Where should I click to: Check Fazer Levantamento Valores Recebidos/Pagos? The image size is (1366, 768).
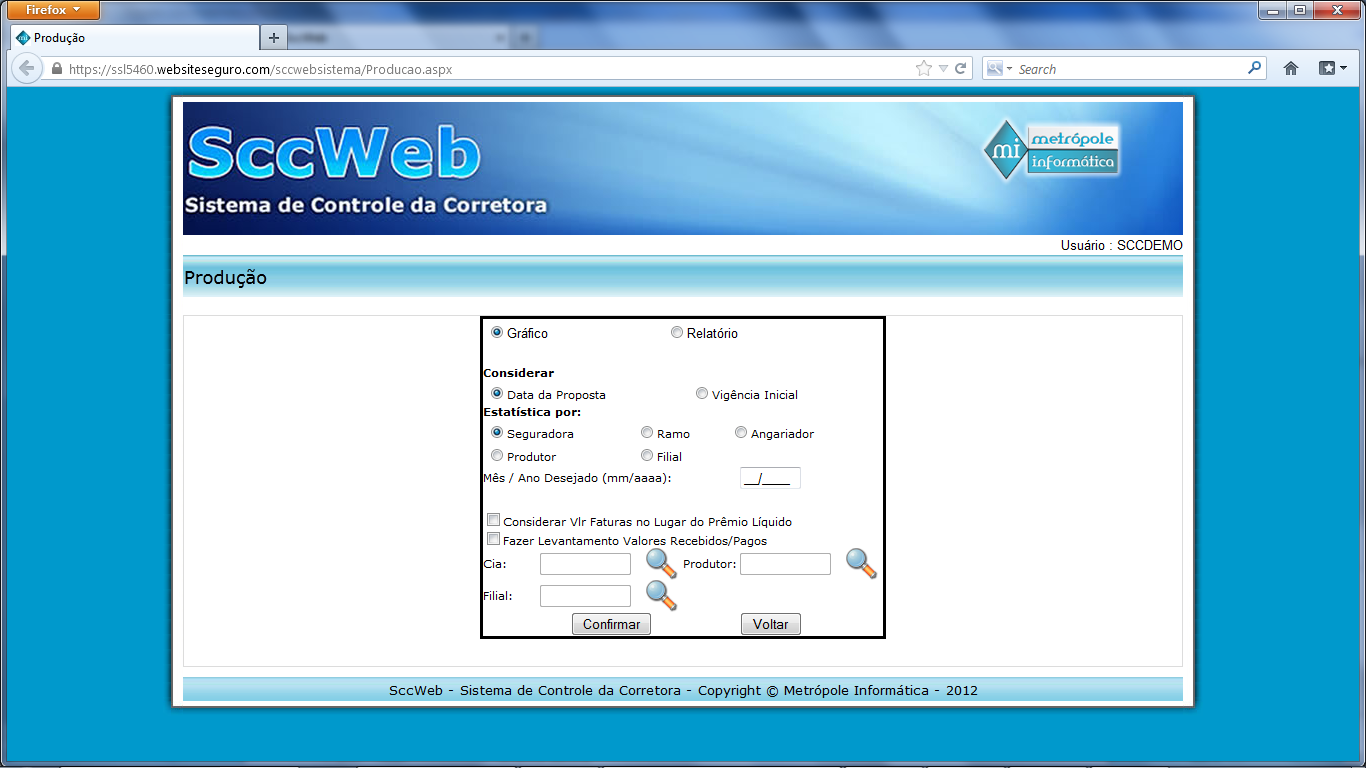493,539
